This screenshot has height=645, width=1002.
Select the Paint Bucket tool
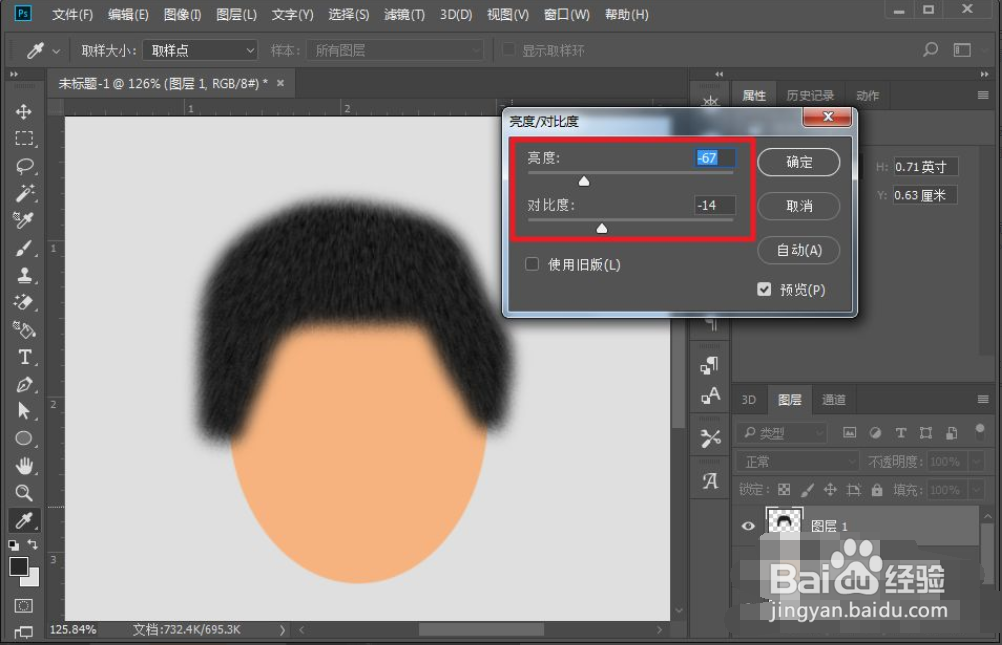24,330
